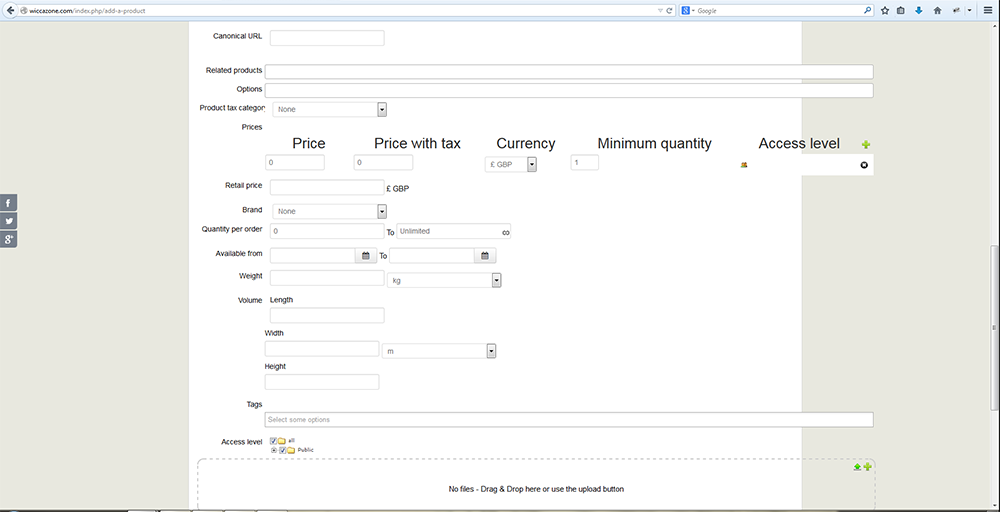
Task: Open the Available from start date calendar
Action: 365,256
